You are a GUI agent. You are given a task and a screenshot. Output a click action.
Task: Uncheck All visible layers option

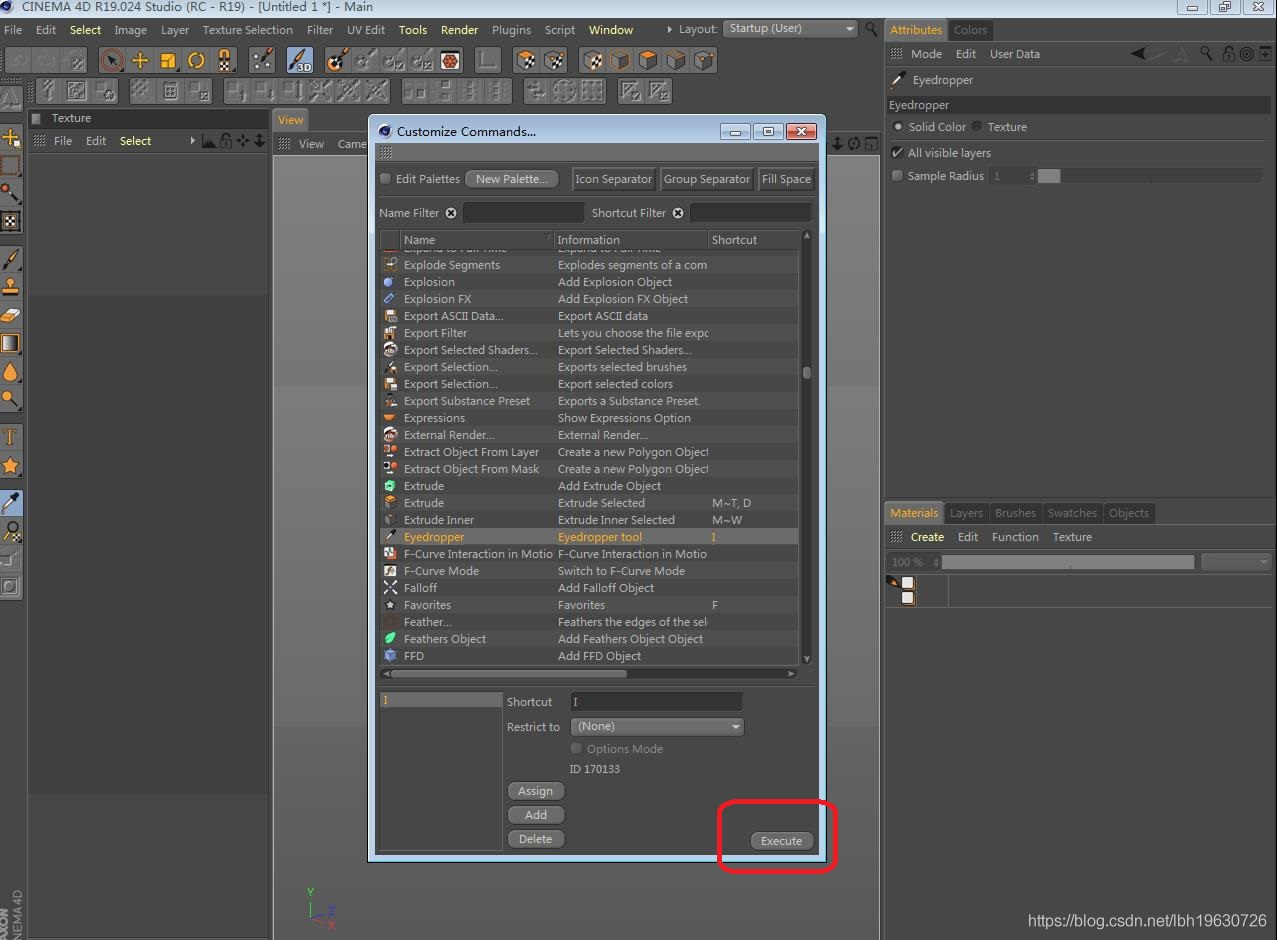(897, 153)
